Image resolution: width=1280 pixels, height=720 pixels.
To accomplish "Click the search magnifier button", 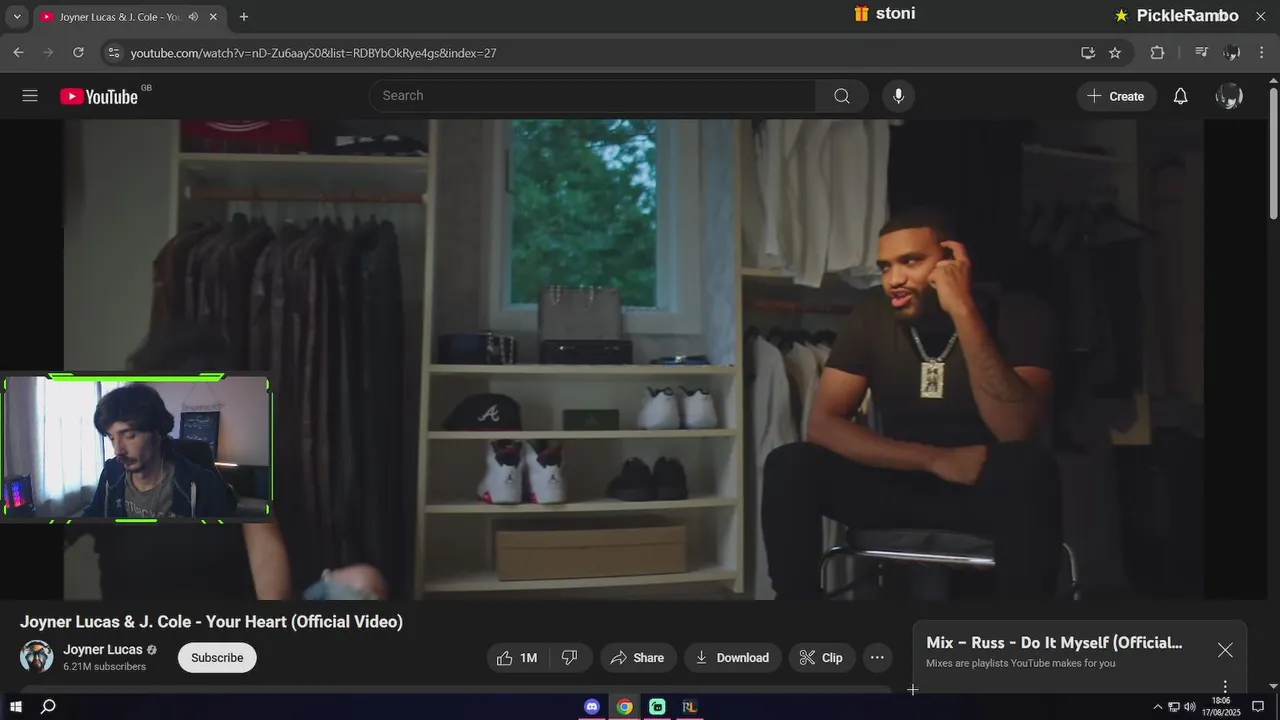I will point(842,96).
